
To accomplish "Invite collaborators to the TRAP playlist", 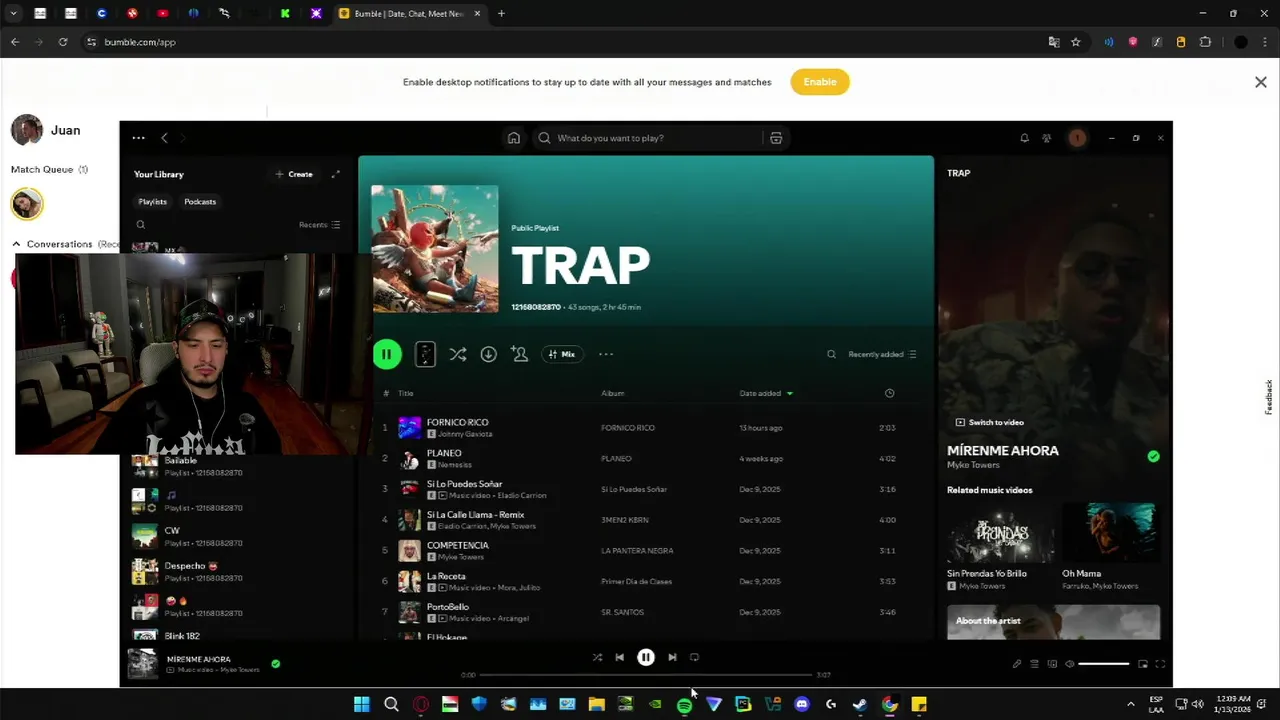I will pos(519,354).
